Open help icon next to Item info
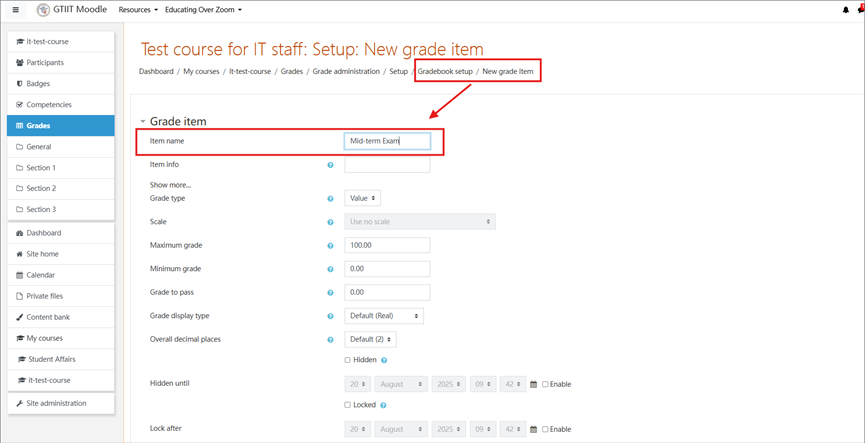Image resolution: width=865 pixels, height=443 pixels. pyautogui.click(x=330, y=165)
